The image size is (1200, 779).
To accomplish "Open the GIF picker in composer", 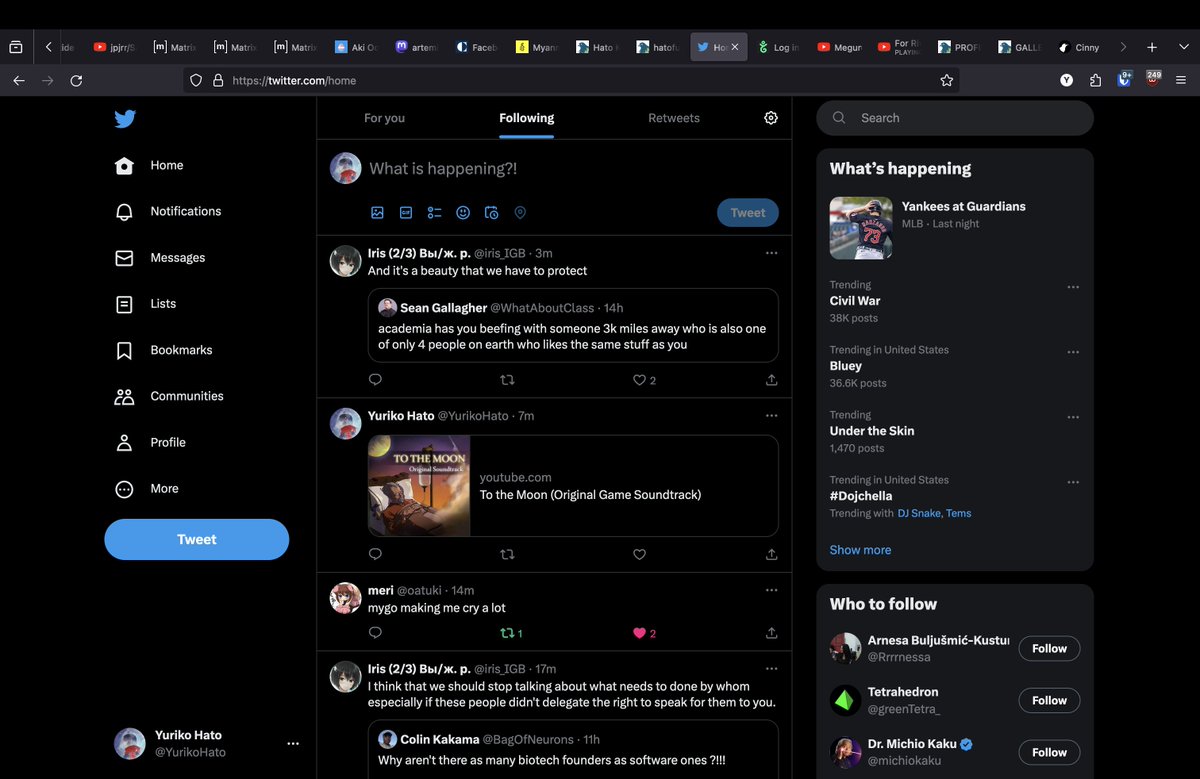I will [x=406, y=213].
